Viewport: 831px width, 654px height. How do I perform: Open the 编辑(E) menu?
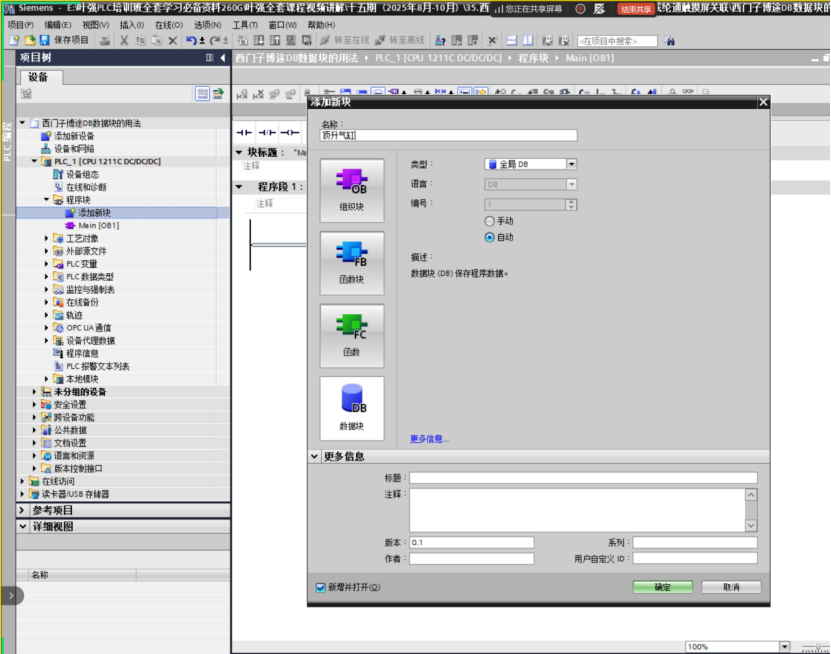coord(57,25)
